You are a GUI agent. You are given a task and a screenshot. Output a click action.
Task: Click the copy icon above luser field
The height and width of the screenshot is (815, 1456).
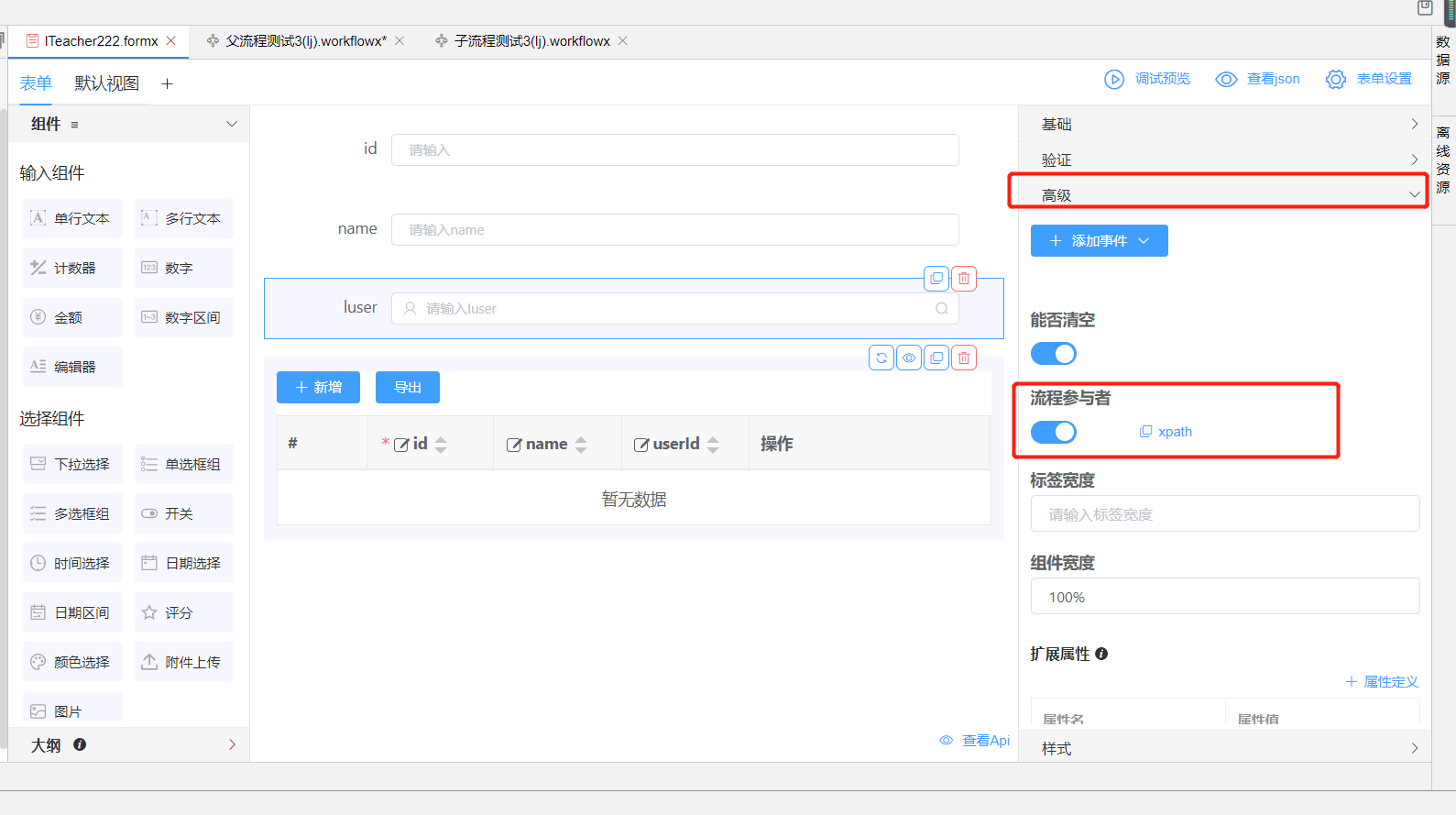coord(936,279)
